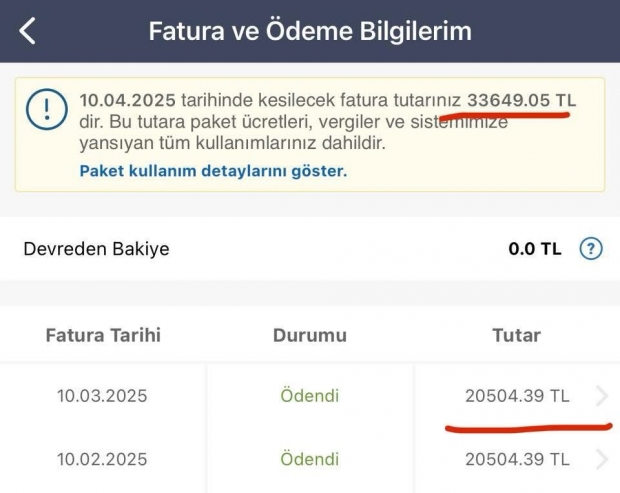This screenshot has height=493, width=620.
Task: Click the Devreden Bakiye help question mark
Action: tap(591, 249)
